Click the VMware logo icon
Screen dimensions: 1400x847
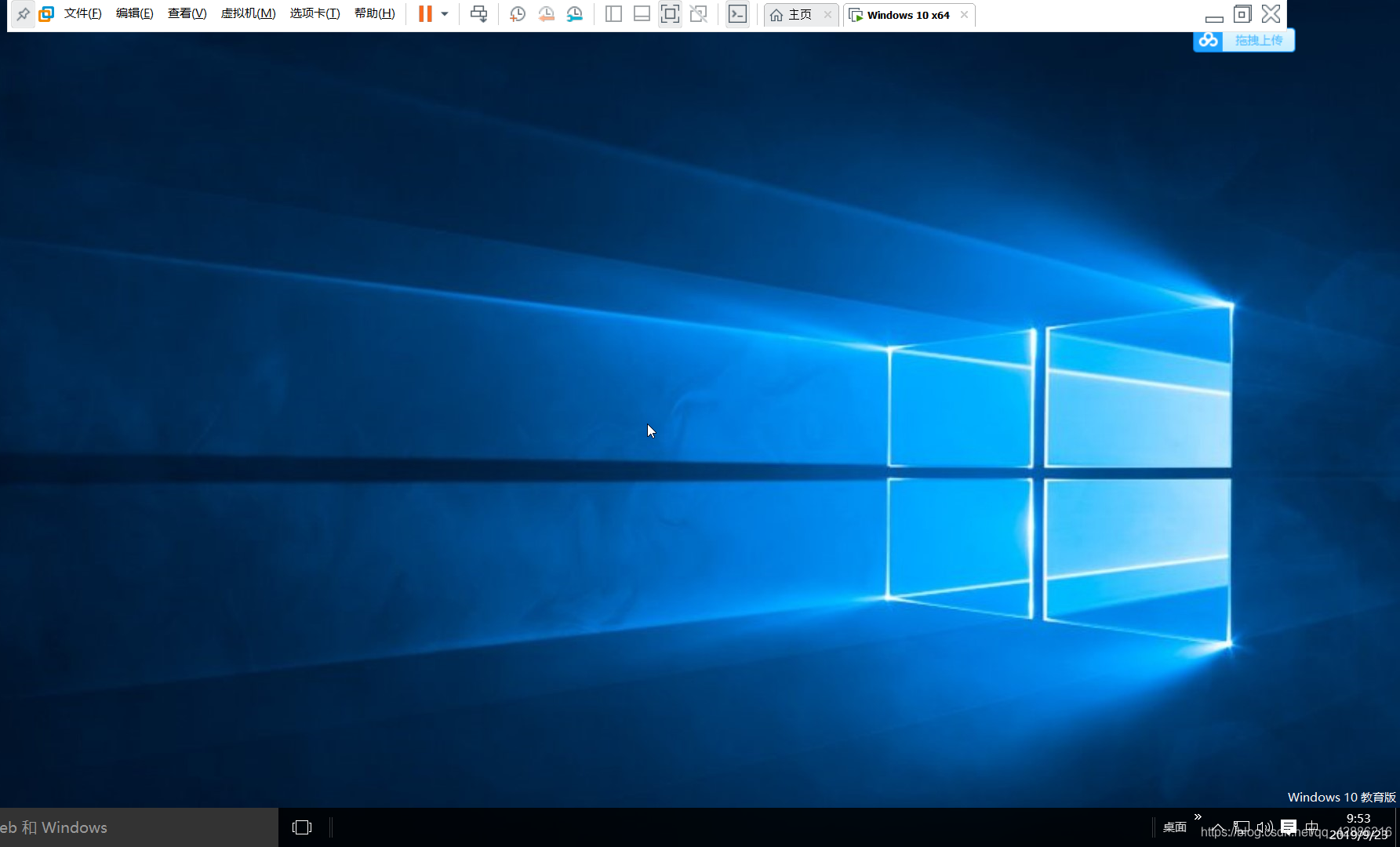46,14
